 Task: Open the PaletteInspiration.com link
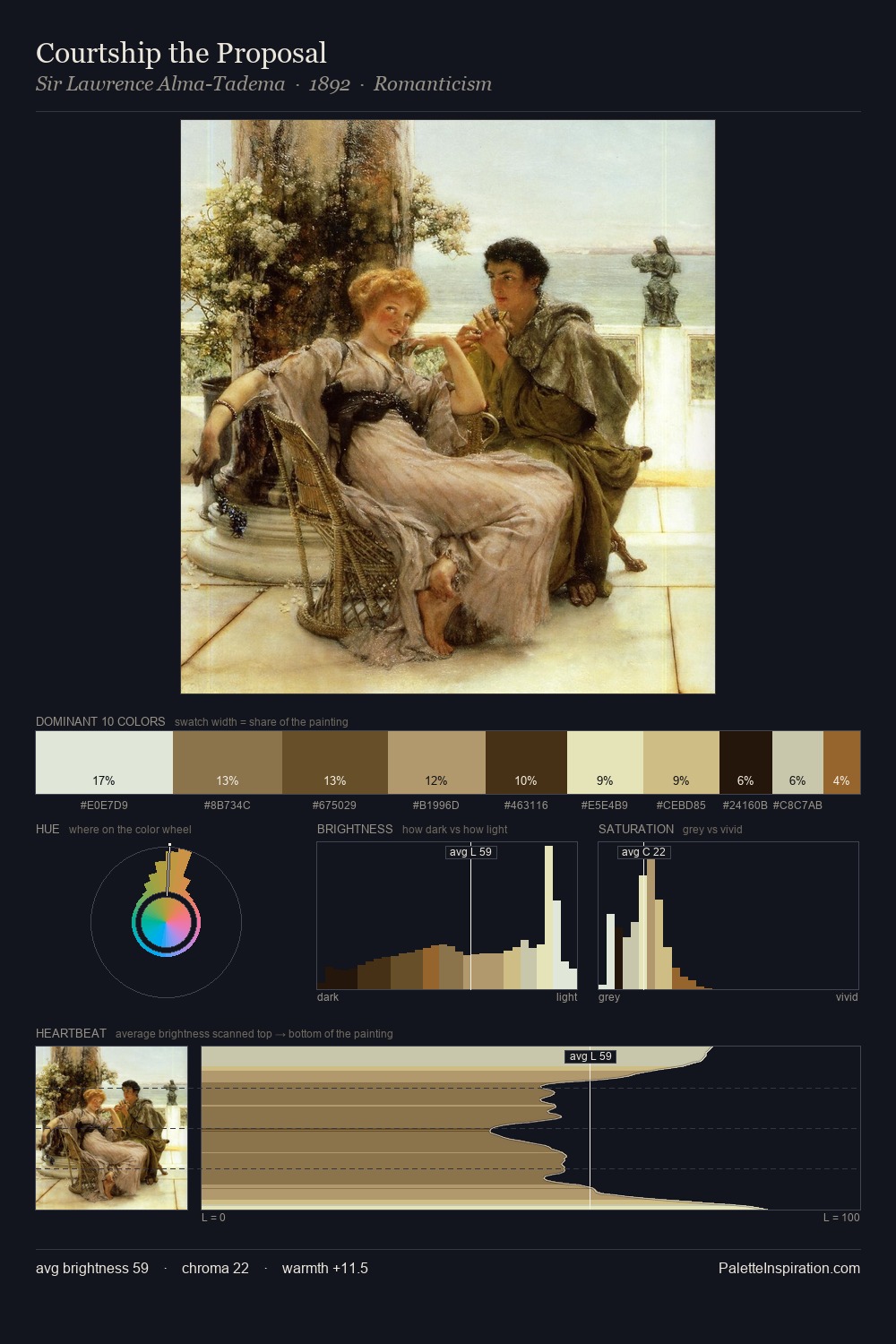789,1268
